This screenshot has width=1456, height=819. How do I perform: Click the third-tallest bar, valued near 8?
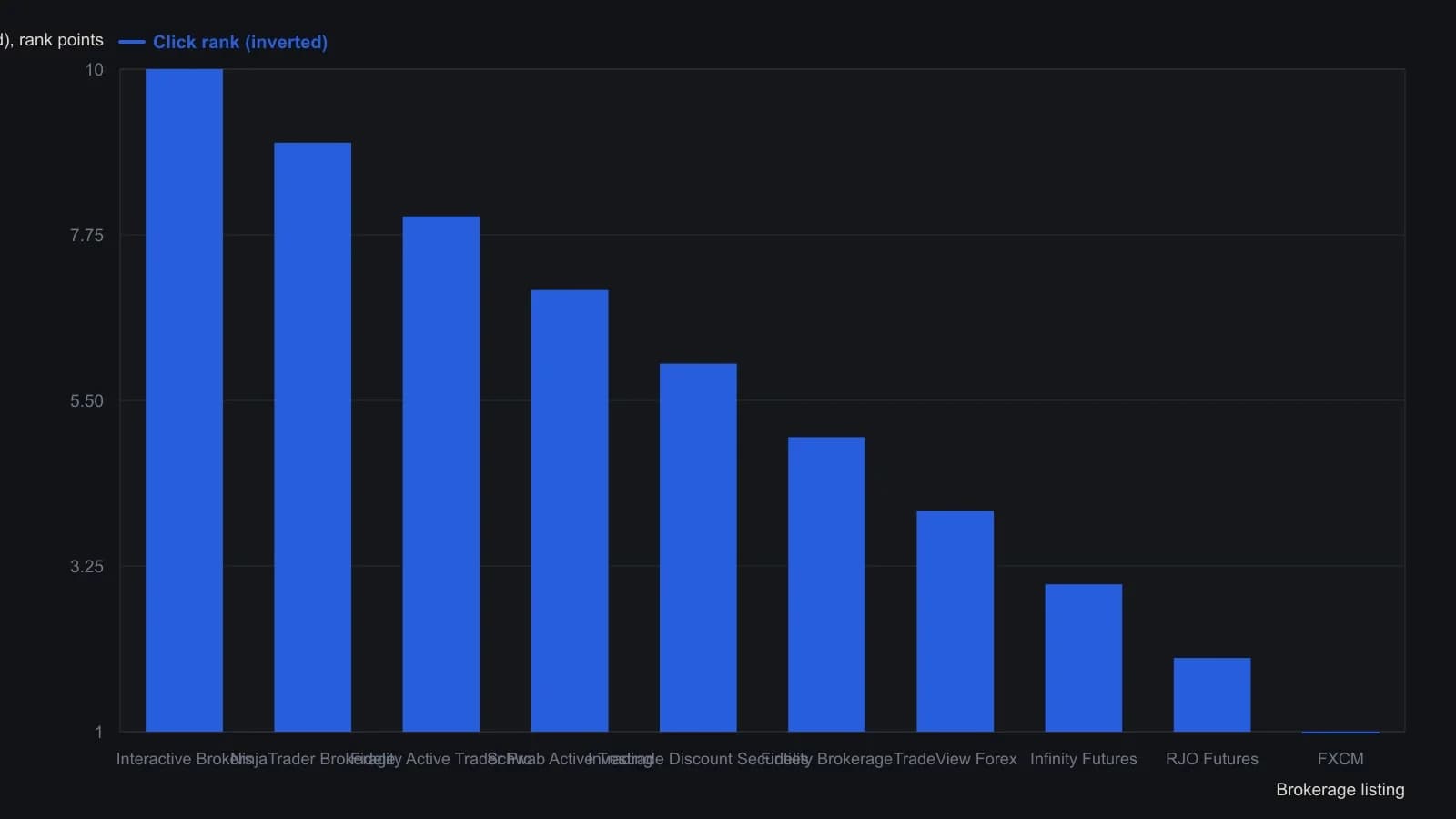click(441, 474)
